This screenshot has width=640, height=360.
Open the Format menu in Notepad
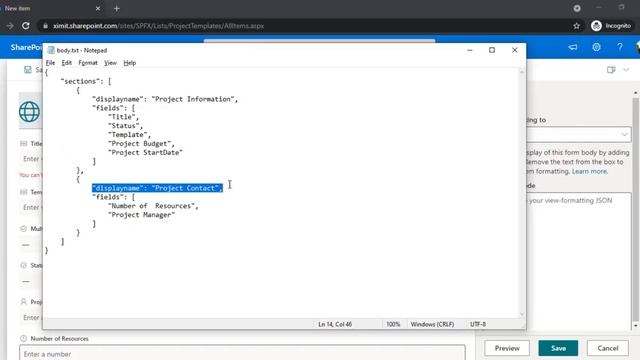[88, 63]
